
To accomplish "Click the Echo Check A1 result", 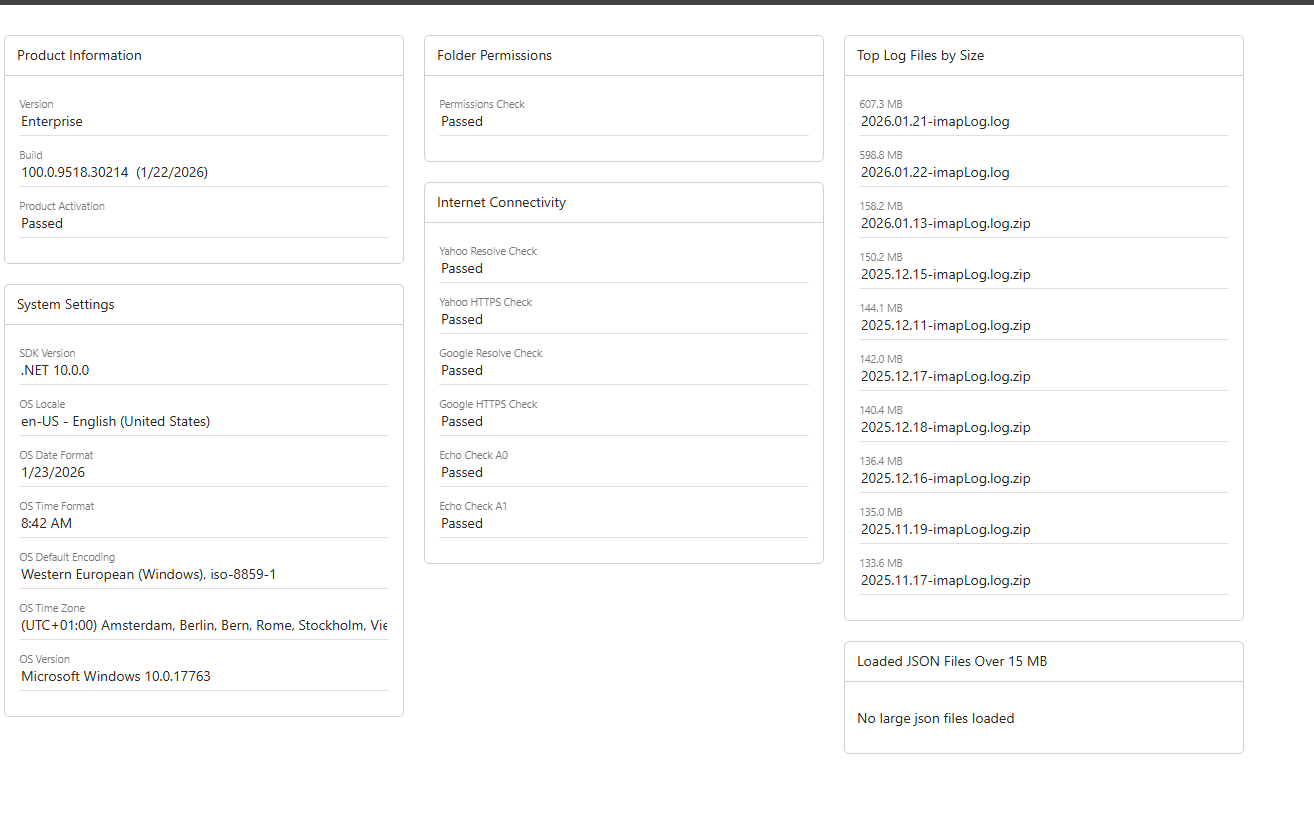I will pos(462,524).
